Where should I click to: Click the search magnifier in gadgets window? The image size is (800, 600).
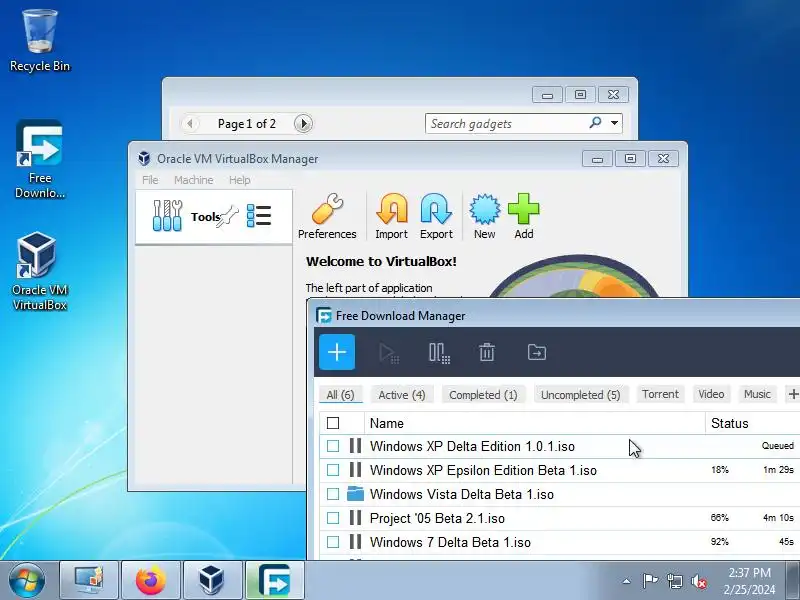click(595, 122)
